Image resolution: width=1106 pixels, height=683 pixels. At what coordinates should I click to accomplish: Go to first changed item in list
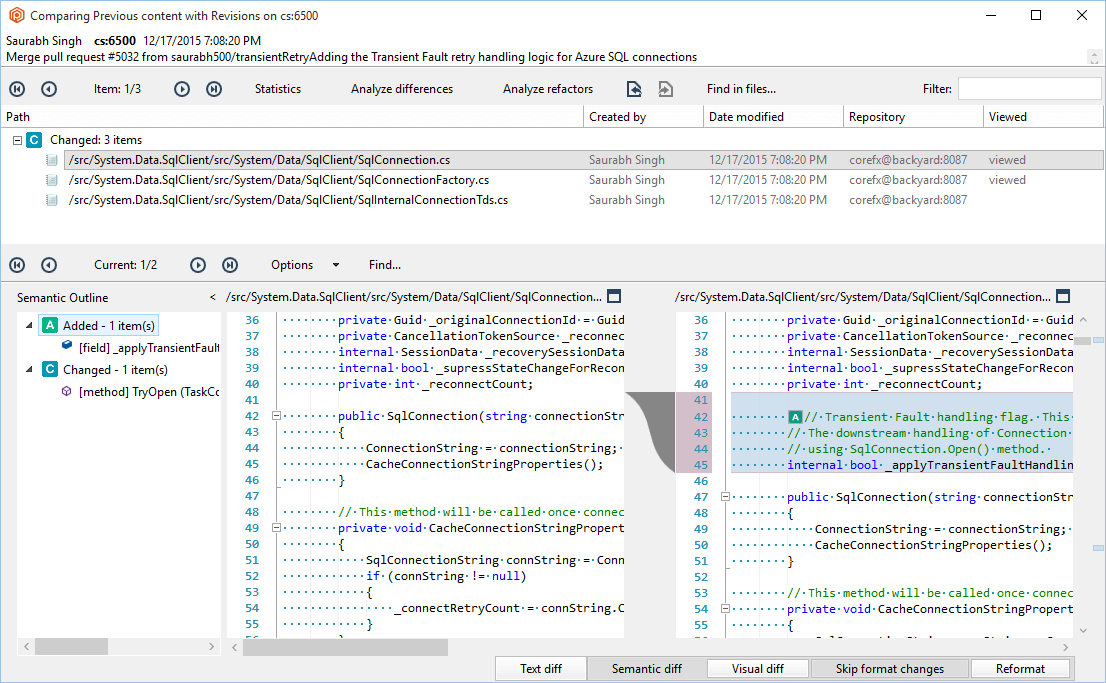[17, 89]
